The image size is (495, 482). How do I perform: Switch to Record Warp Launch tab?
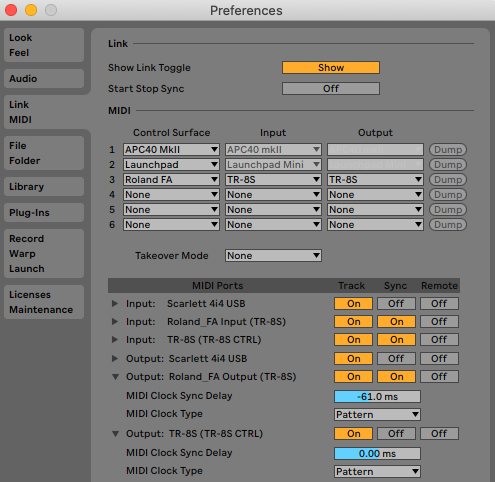(44, 254)
